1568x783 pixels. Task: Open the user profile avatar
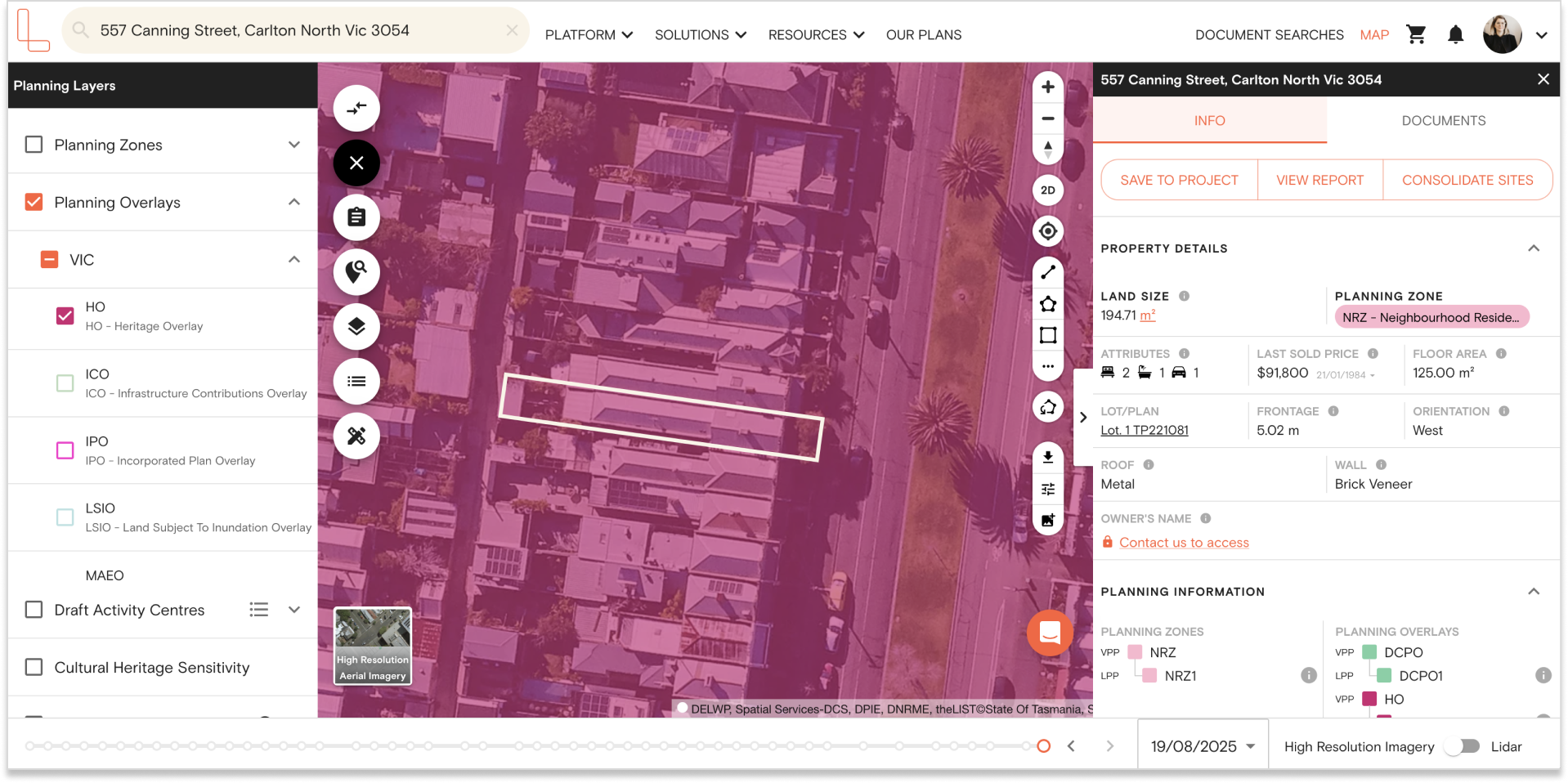click(1503, 34)
